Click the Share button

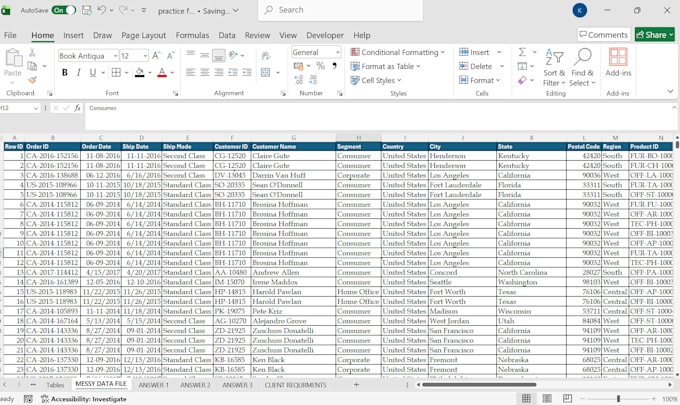pyautogui.click(x=655, y=35)
